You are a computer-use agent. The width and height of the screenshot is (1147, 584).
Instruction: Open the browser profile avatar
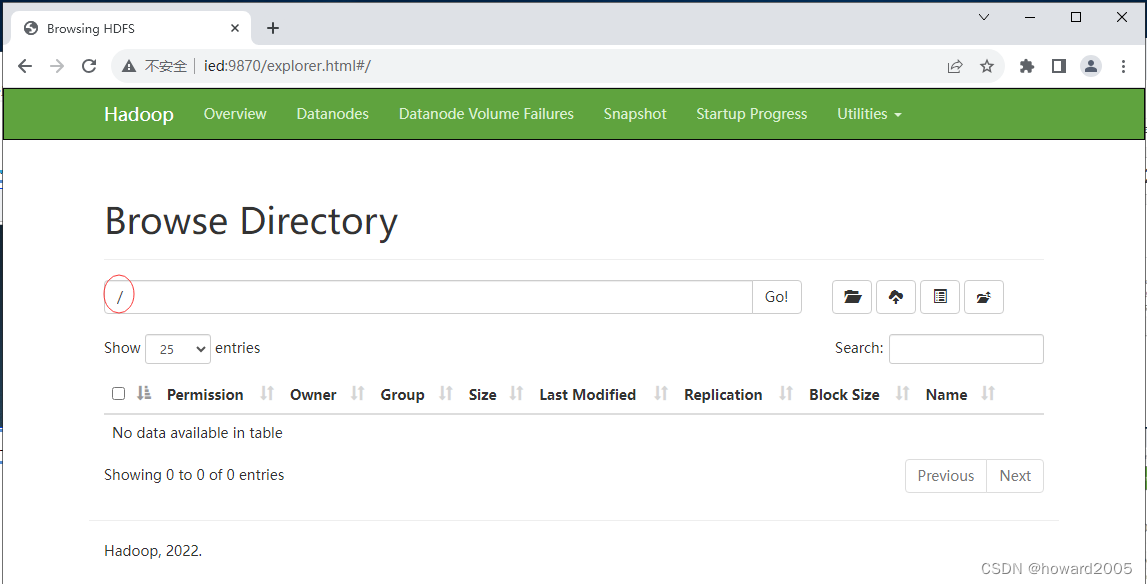(x=1091, y=67)
